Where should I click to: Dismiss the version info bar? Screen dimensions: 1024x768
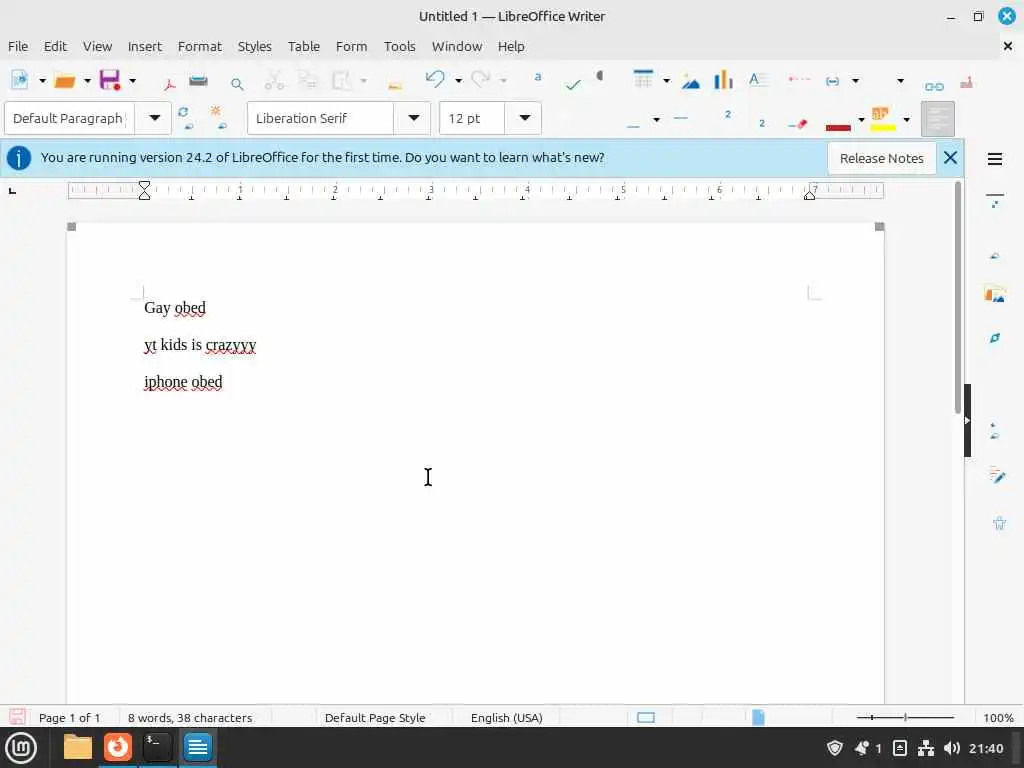click(950, 157)
